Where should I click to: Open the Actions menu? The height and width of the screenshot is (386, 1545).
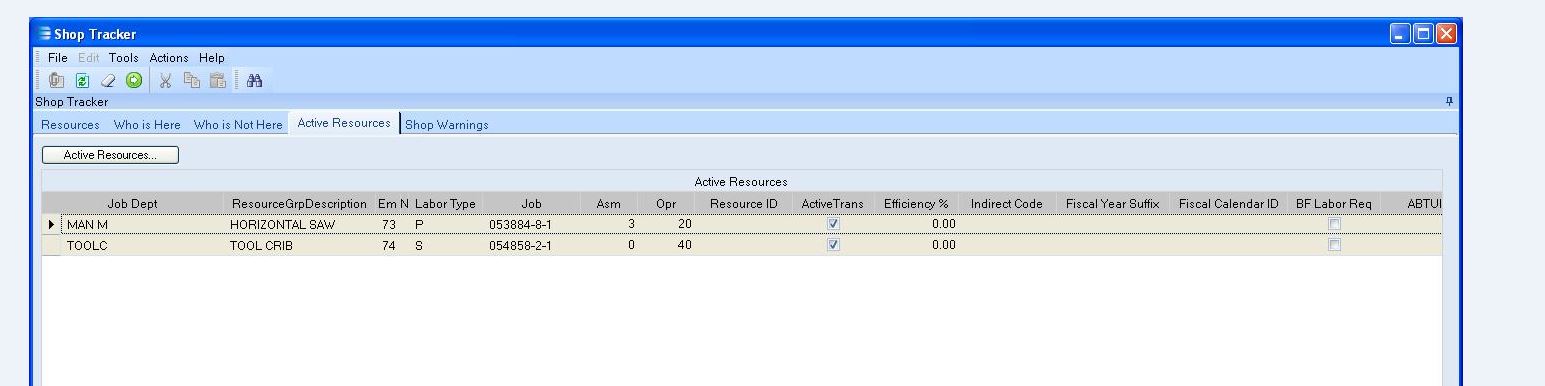(169, 58)
